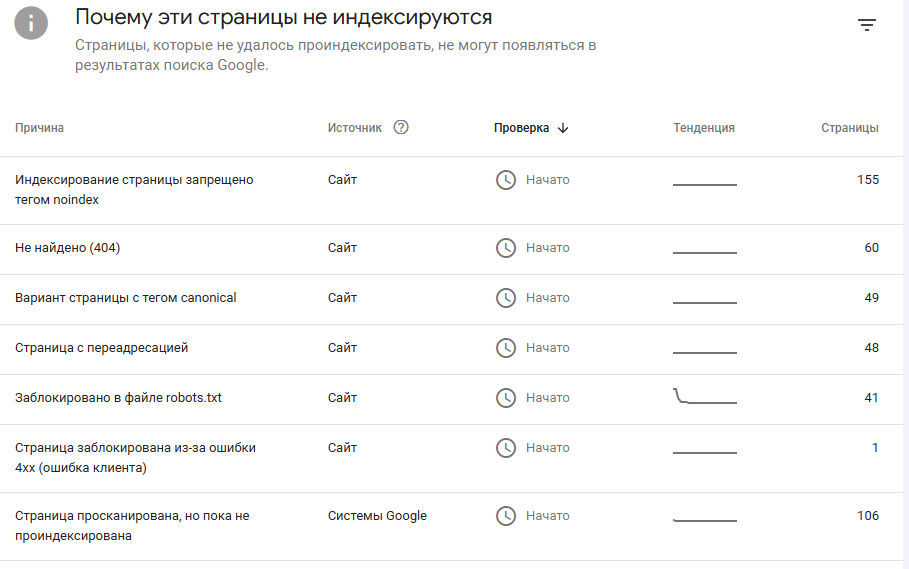Image resolution: width=909 pixels, height=569 pixels.
Task: Open the filter rows icon
Action: tap(867, 25)
